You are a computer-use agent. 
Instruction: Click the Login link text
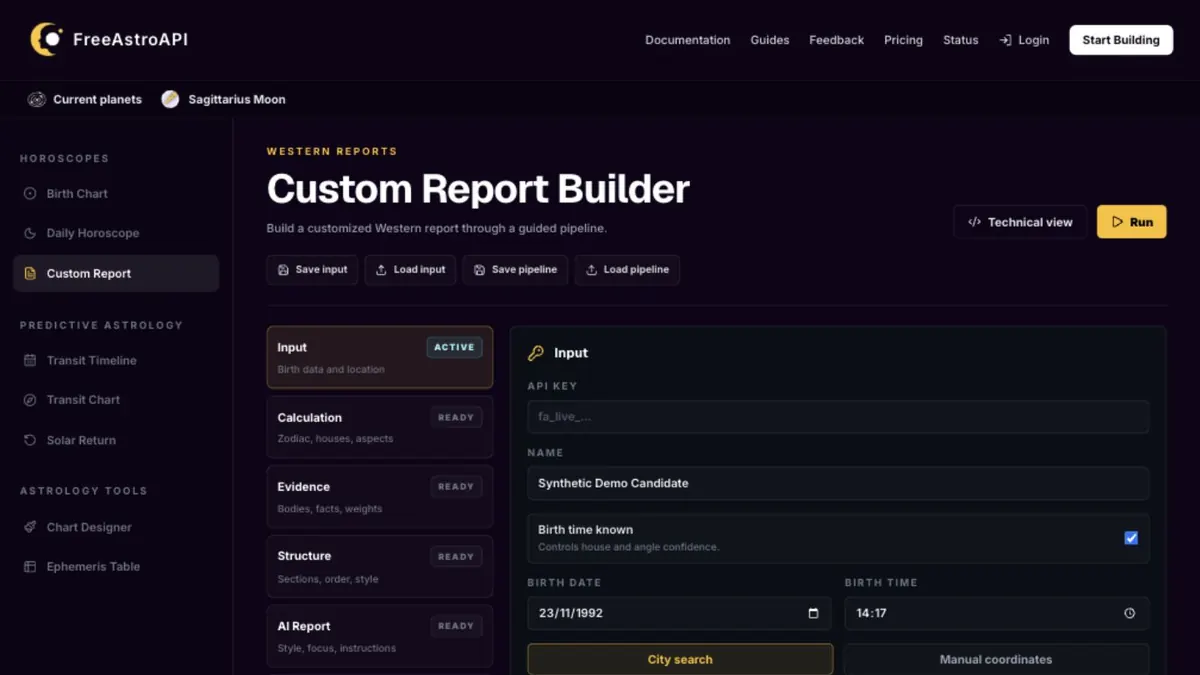[x=1034, y=40]
